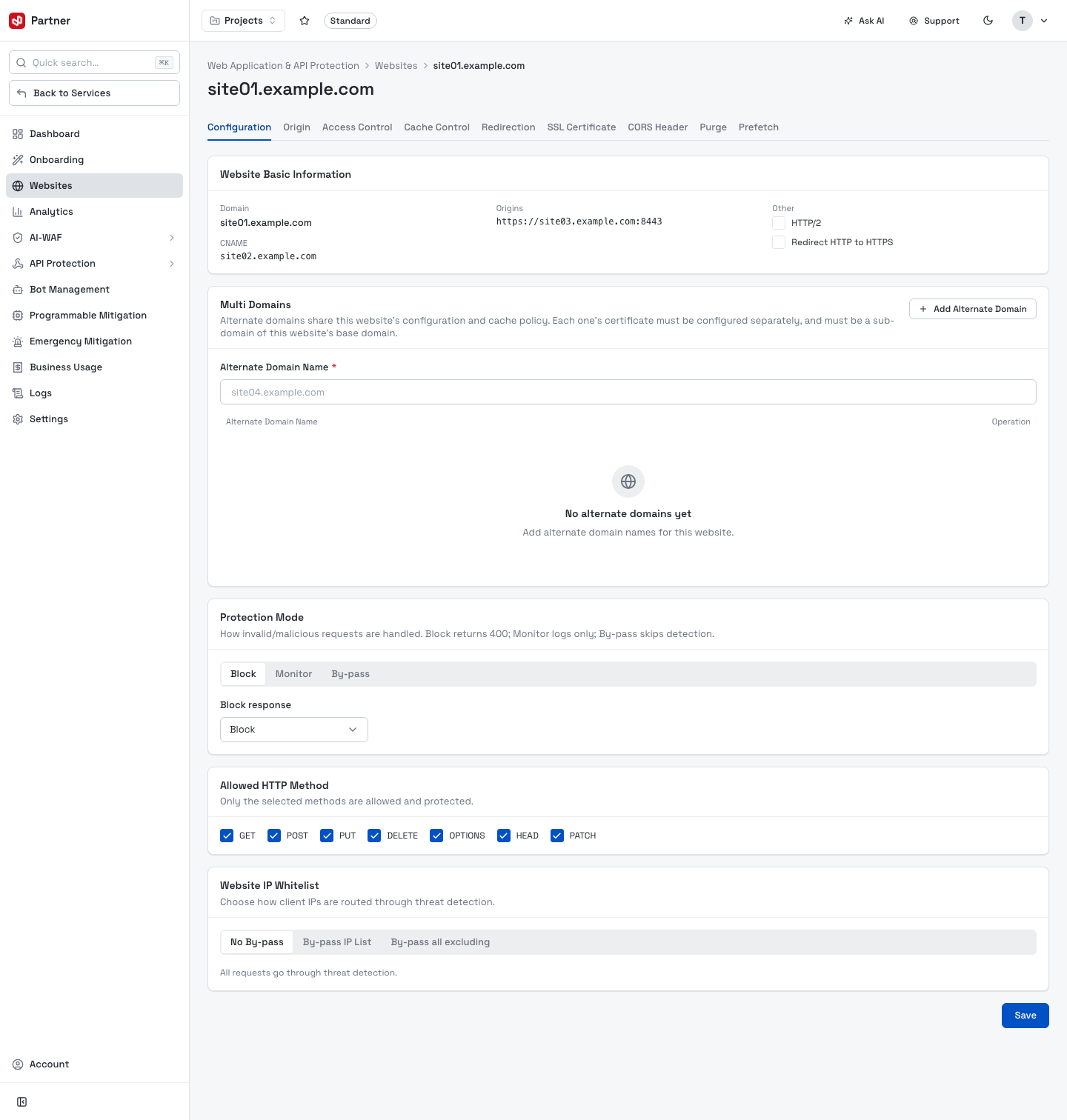Click the Projects folder icon
This screenshot has height=1120, width=1067.
(x=215, y=21)
